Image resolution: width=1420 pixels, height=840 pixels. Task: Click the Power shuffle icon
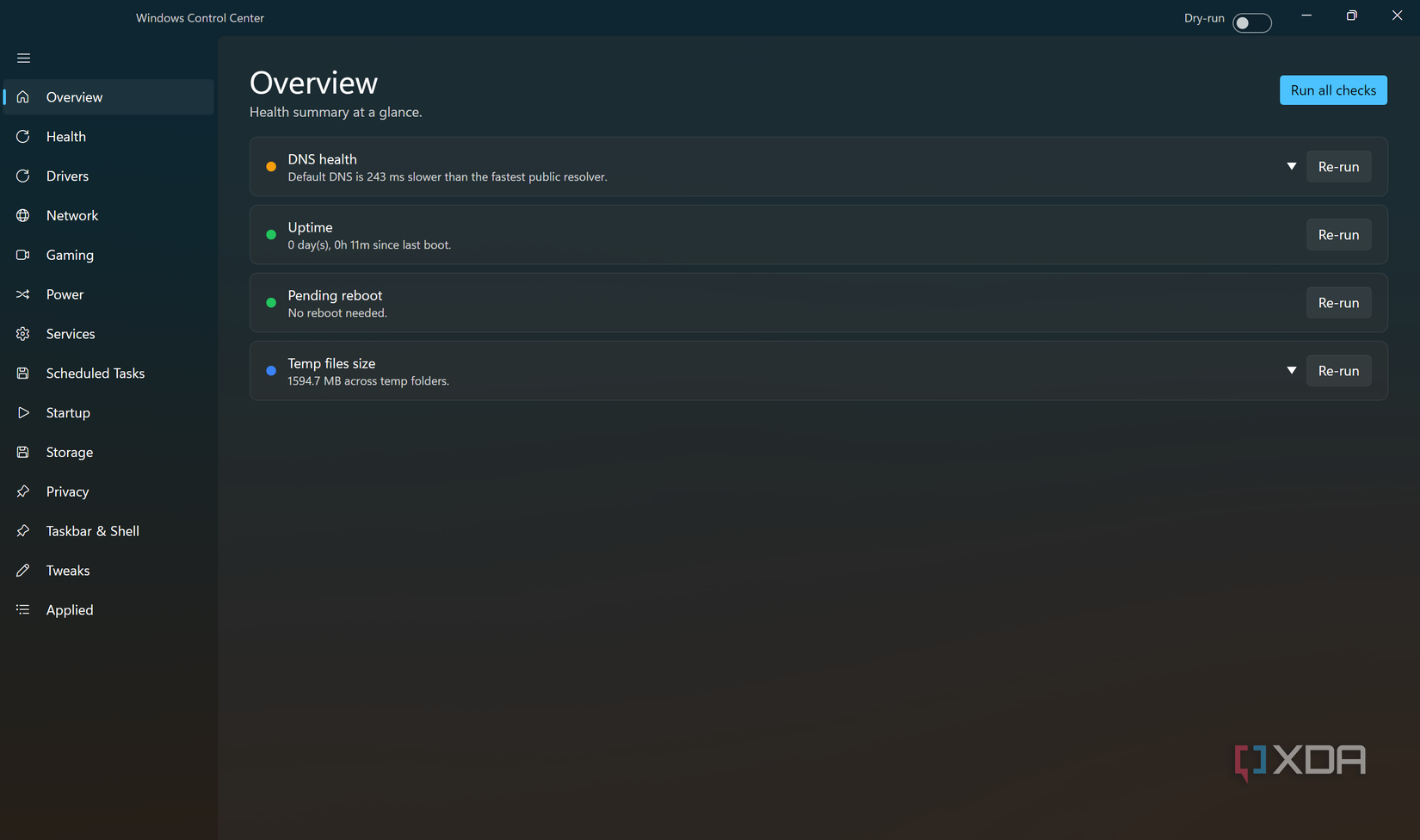(23, 294)
